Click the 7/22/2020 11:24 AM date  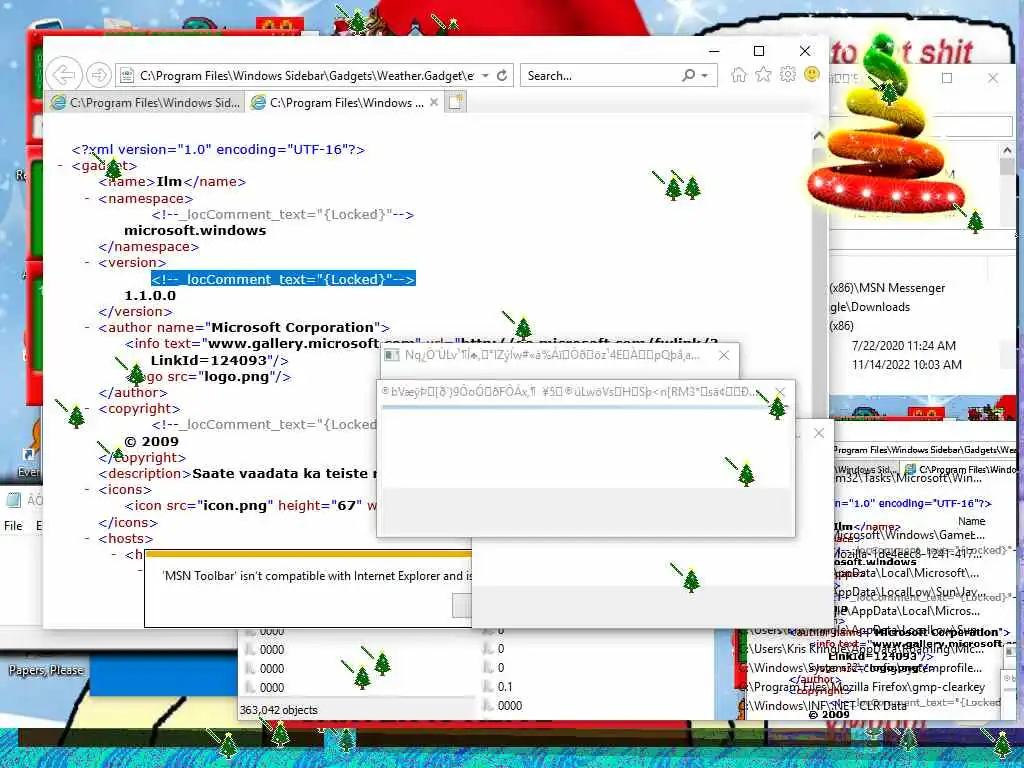[x=904, y=345]
